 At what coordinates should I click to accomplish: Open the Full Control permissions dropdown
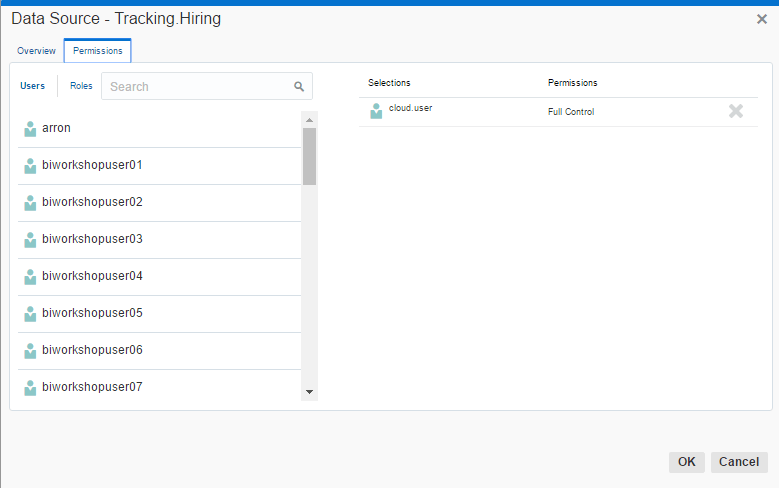pyautogui.click(x=571, y=112)
